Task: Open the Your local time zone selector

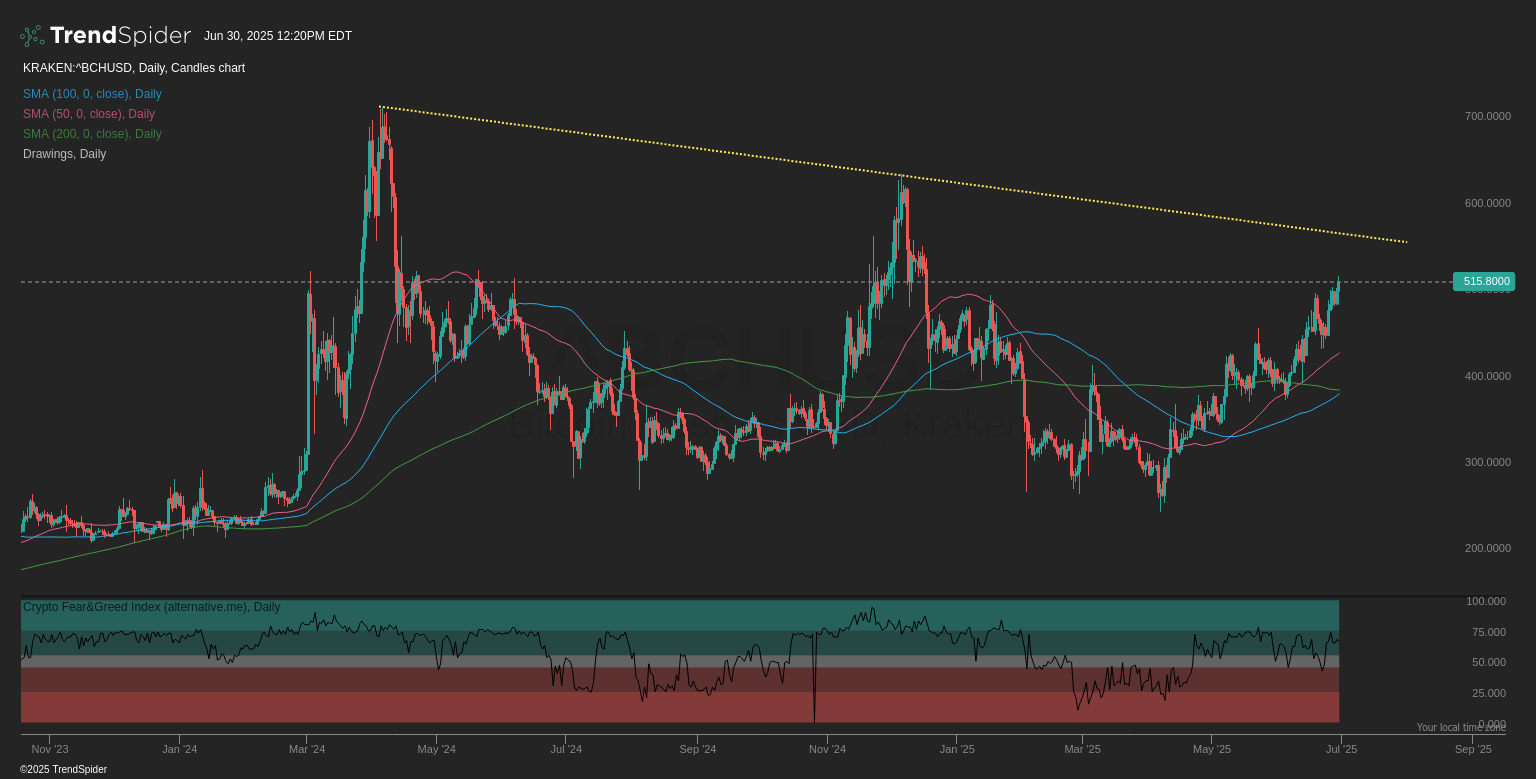Action: pyautogui.click(x=1461, y=727)
